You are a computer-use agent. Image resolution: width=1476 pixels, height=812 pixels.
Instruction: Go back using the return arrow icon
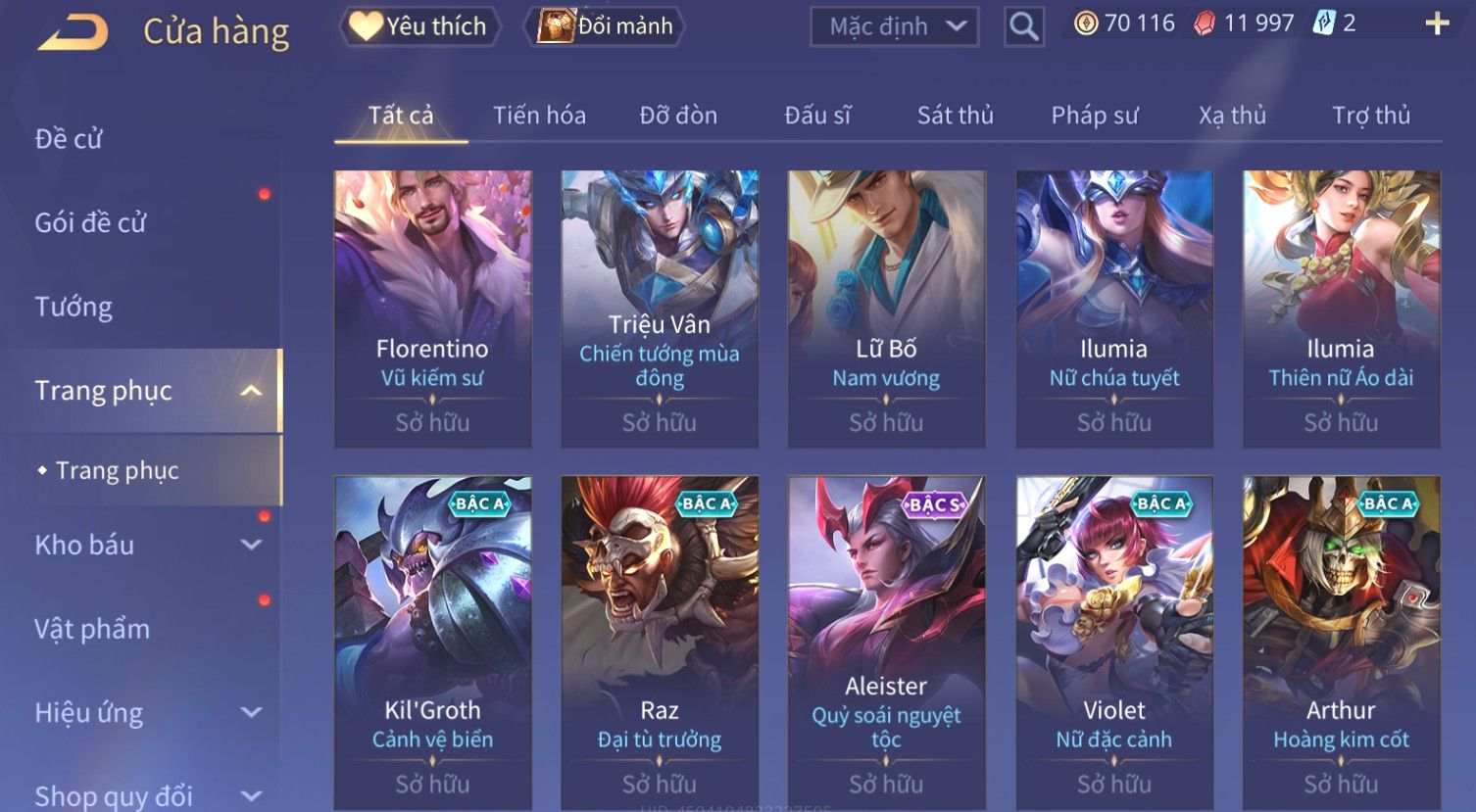click(73, 33)
